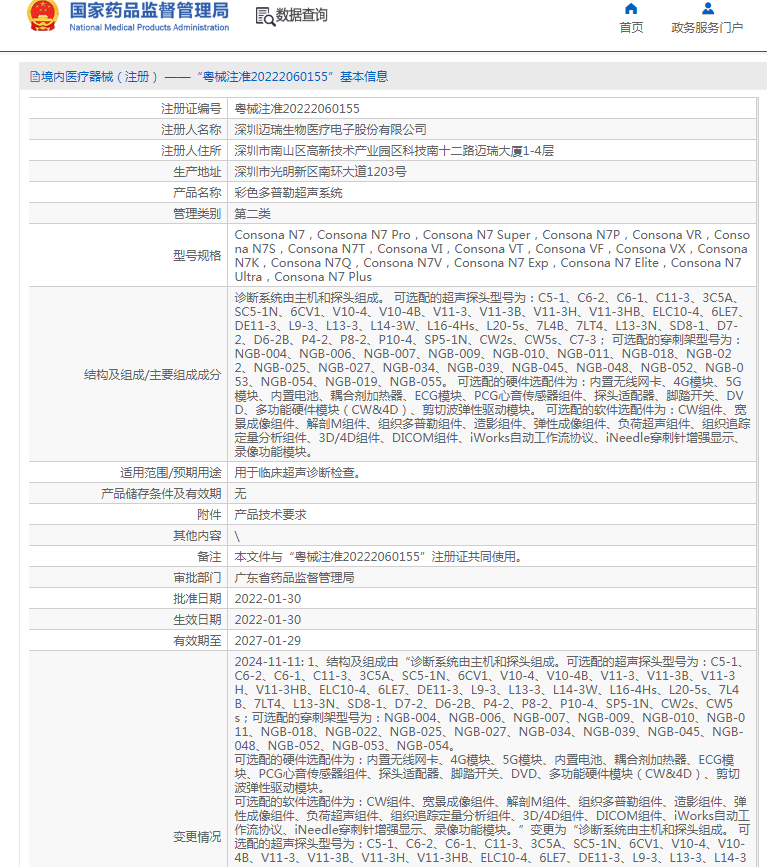Viewport: 767px width, 867px height.
Task: Click the 生产地址 label
Action: [197, 172]
